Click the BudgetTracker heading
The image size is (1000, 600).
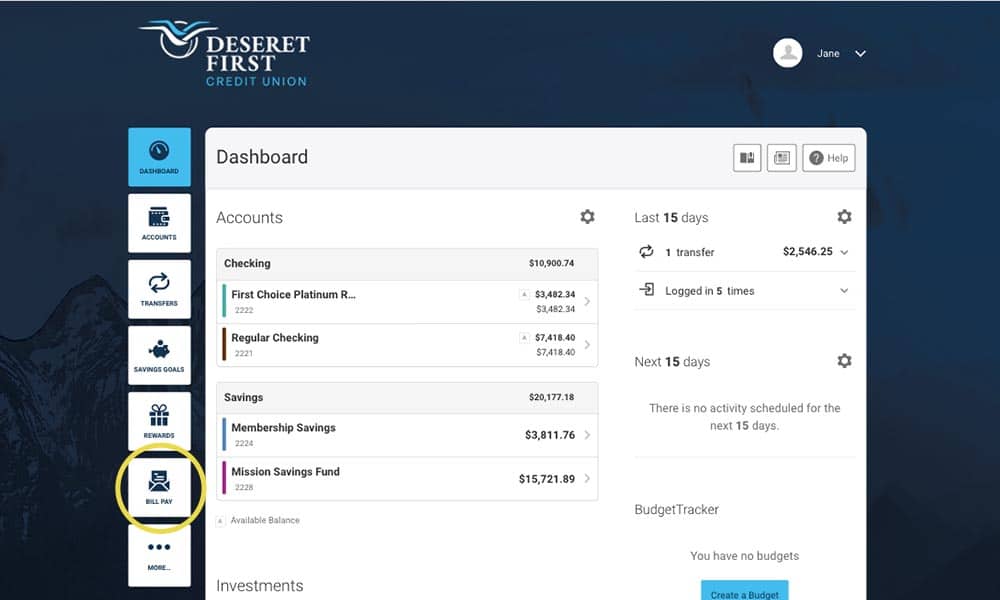(x=677, y=509)
